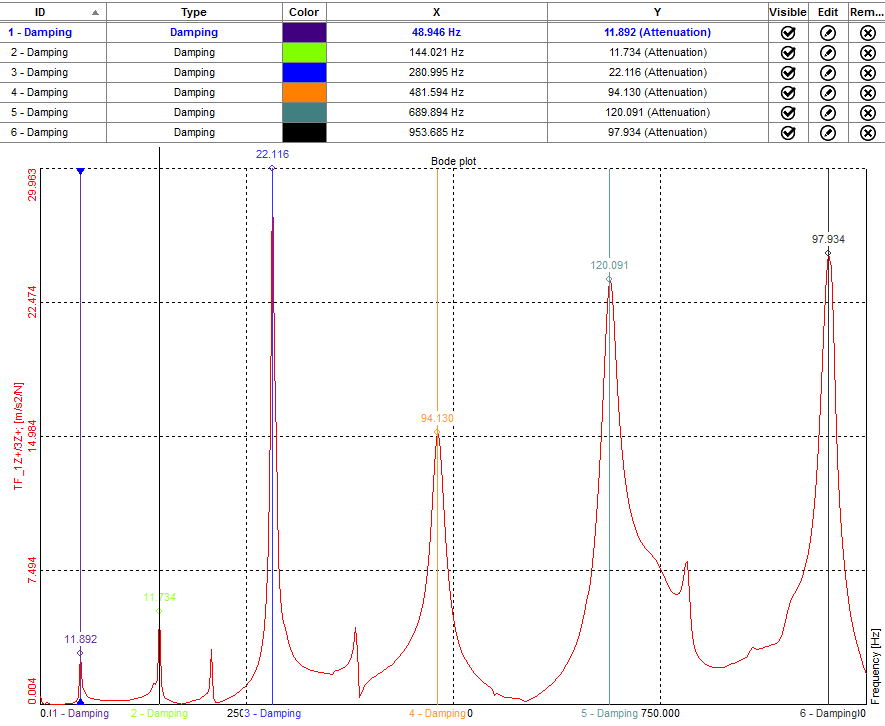Click the green marker diamond labeled 11.734
Viewport: 885px width, 726px height.
159,611
